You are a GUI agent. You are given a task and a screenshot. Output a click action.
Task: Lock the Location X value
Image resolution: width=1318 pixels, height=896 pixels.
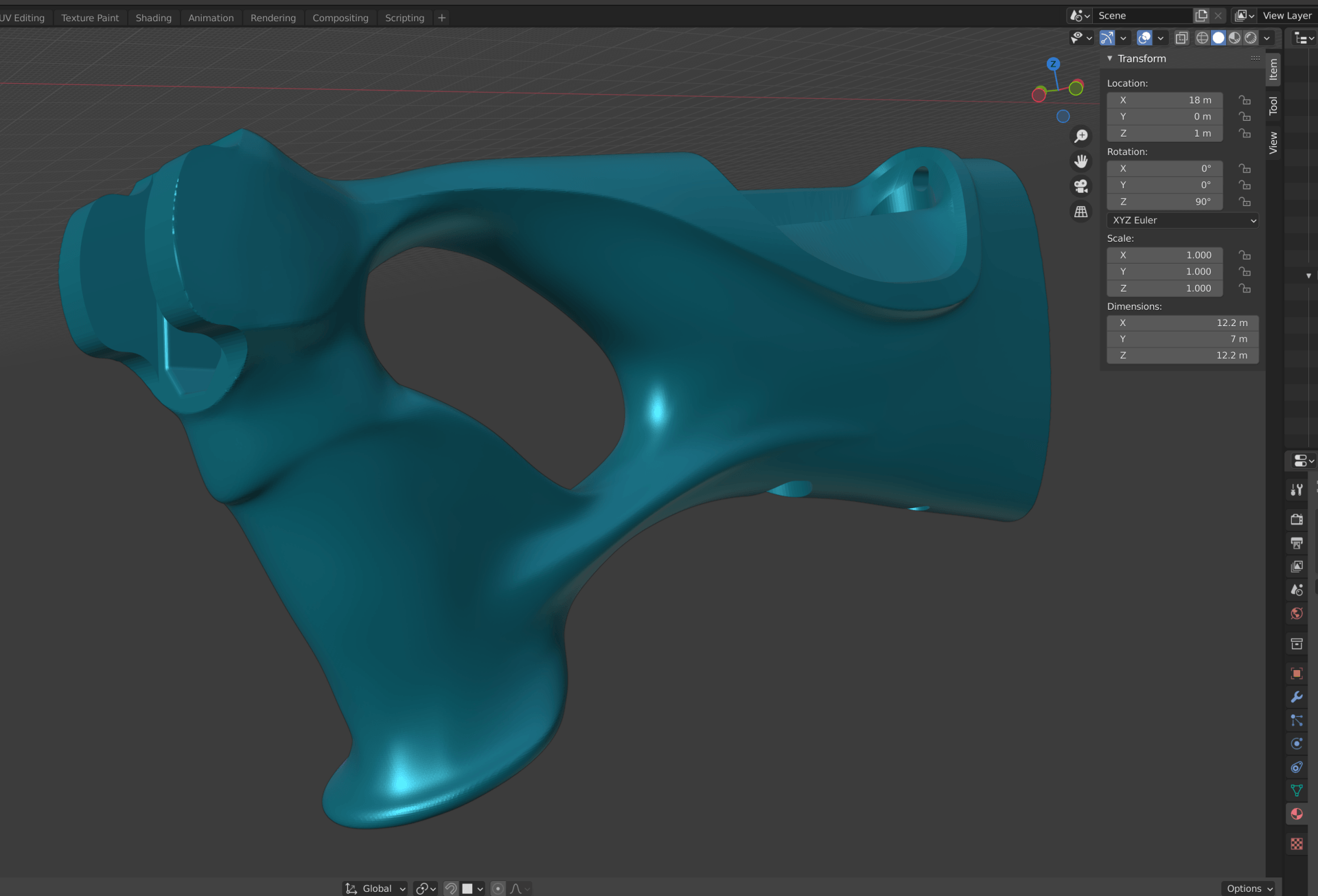coord(1245,100)
